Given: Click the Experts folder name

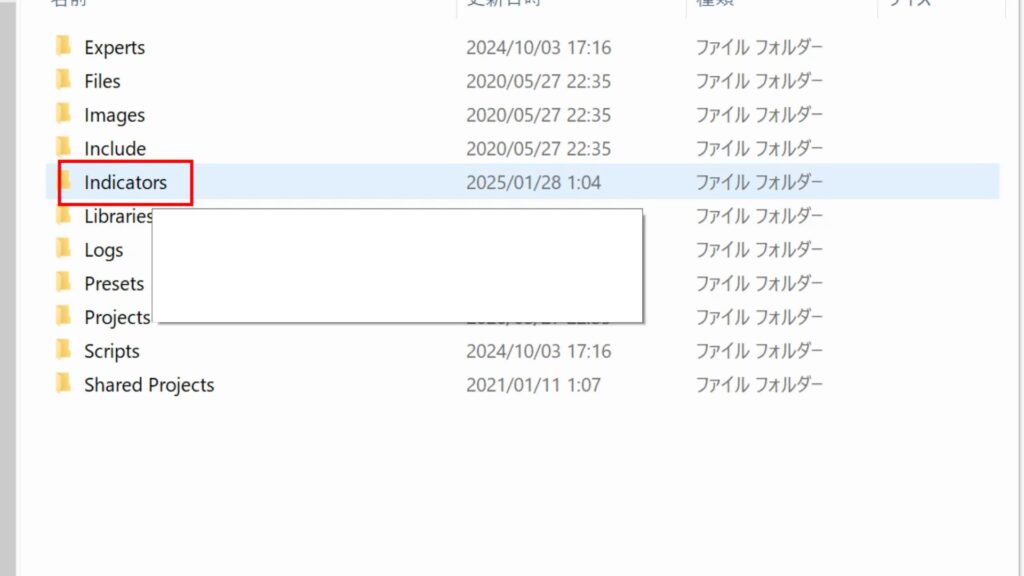Looking at the screenshot, I should tap(114, 48).
